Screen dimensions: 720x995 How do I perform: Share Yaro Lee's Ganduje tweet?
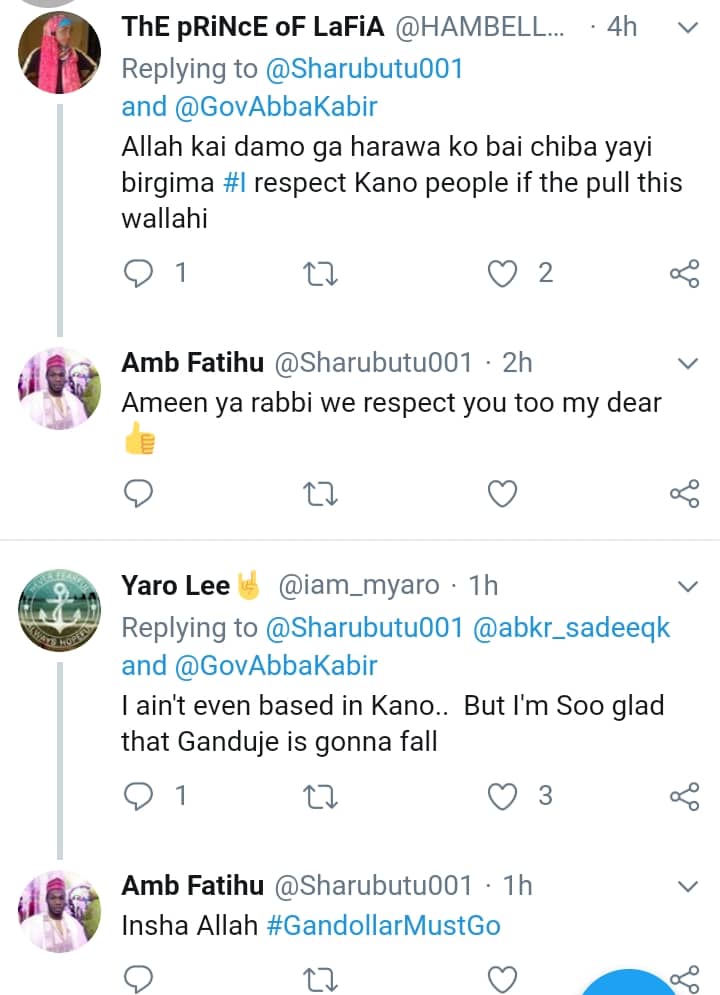pos(684,796)
